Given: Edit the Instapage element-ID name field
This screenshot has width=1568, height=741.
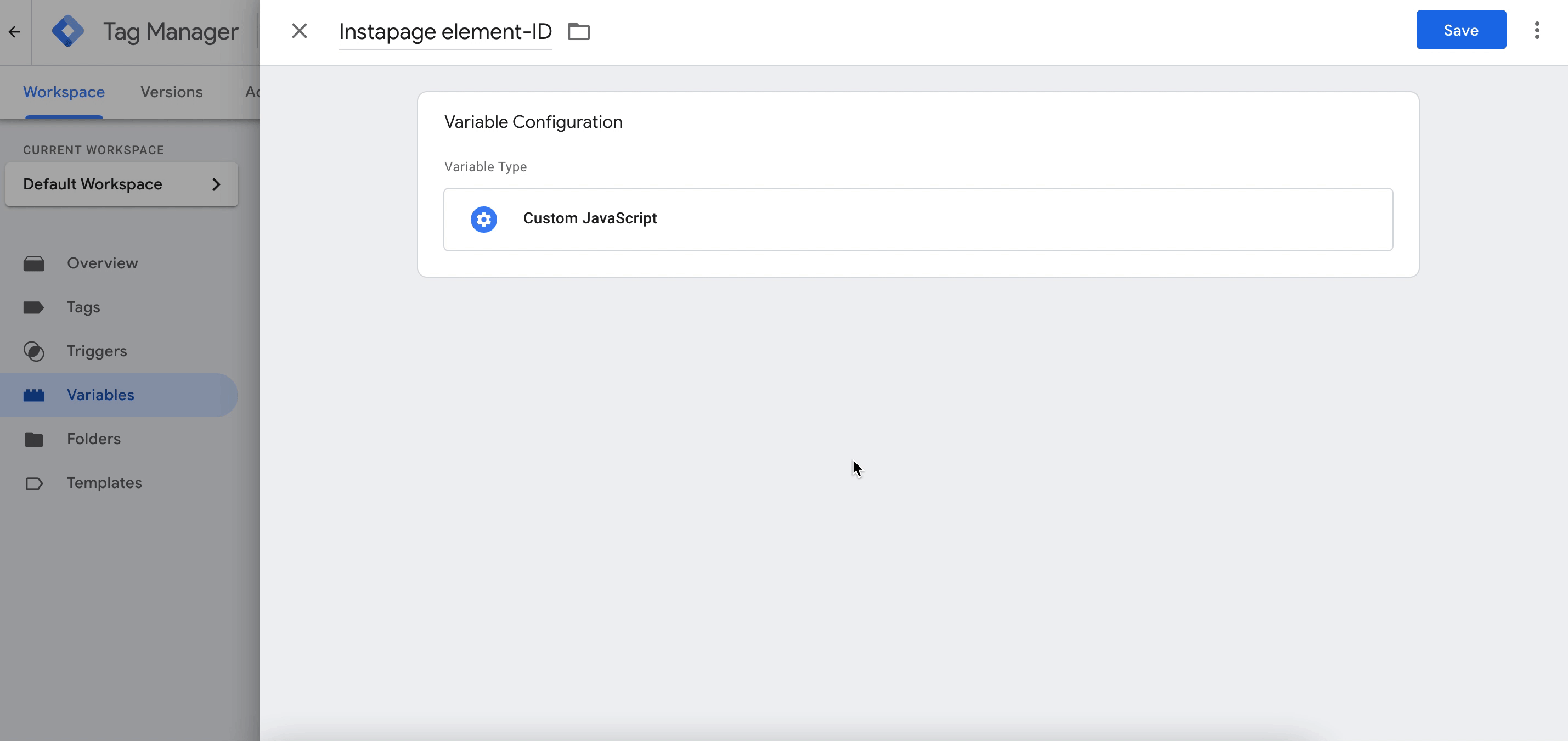Looking at the screenshot, I should pos(445,32).
